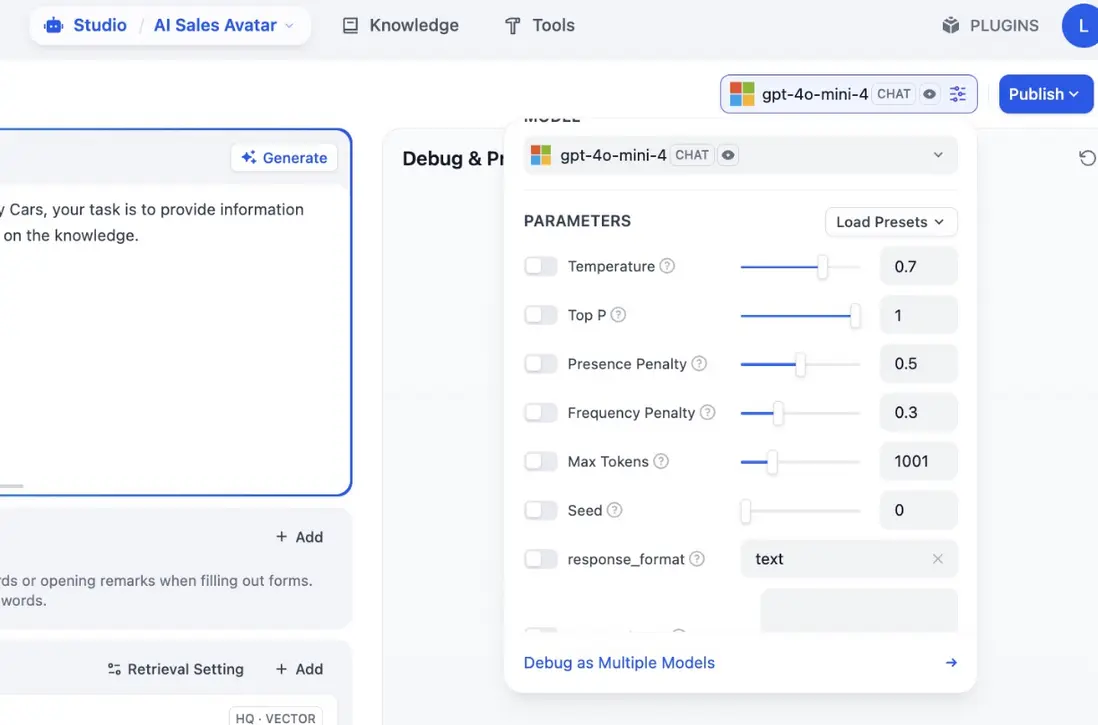This screenshot has height=725, width=1098.
Task: Click the Temperature slider handle
Action: point(823,267)
